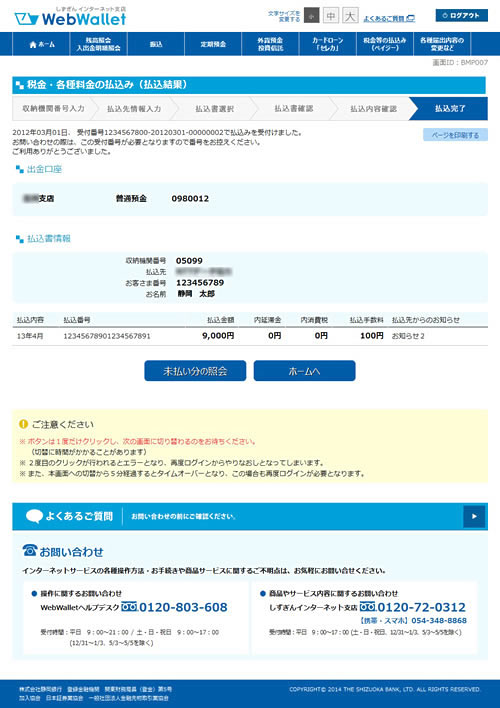The image size is (500, 708).
Task: Open 残高照会 入出金明細照会 menu
Action: [98, 44]
